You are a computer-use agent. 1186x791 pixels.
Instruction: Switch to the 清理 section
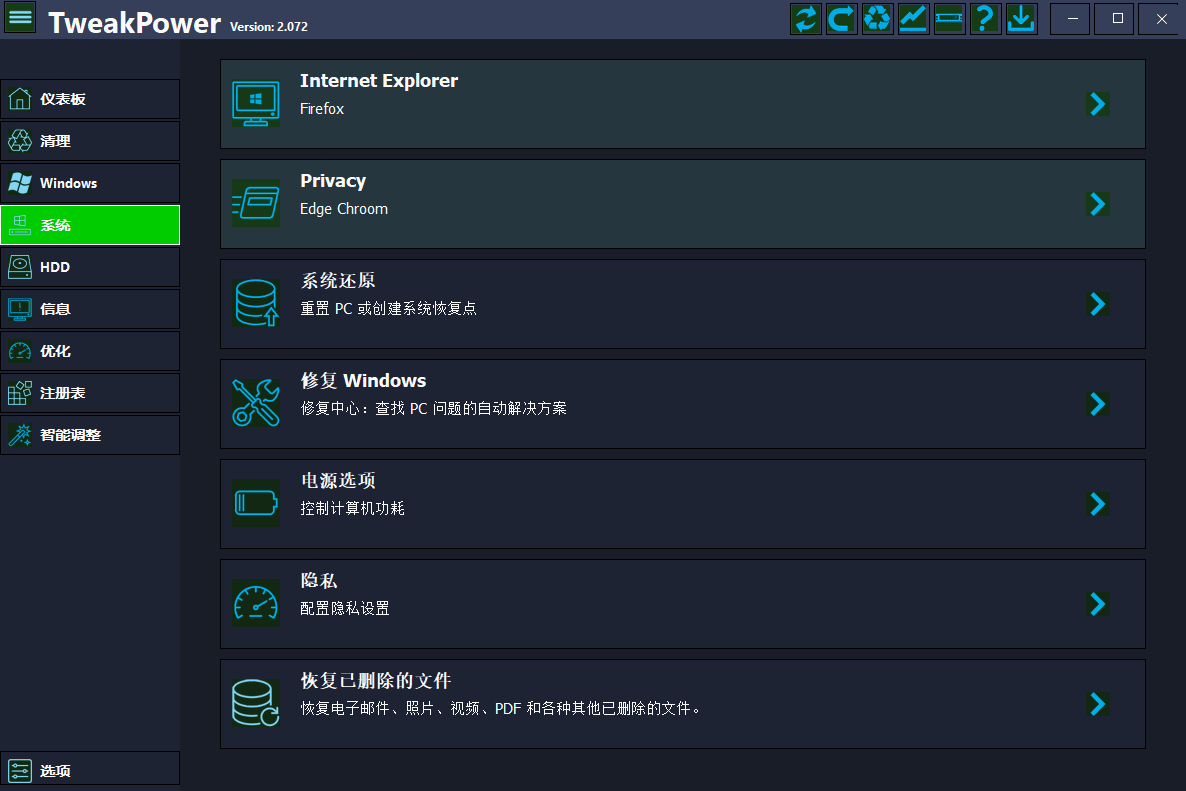[x=90, y=141]
